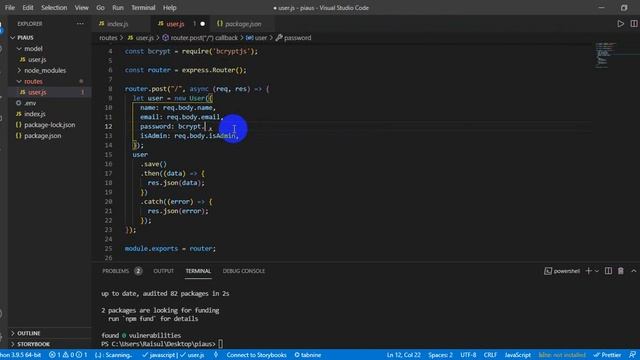Open the View menu
The image size is (640, 360).
(x=82, y=8)
